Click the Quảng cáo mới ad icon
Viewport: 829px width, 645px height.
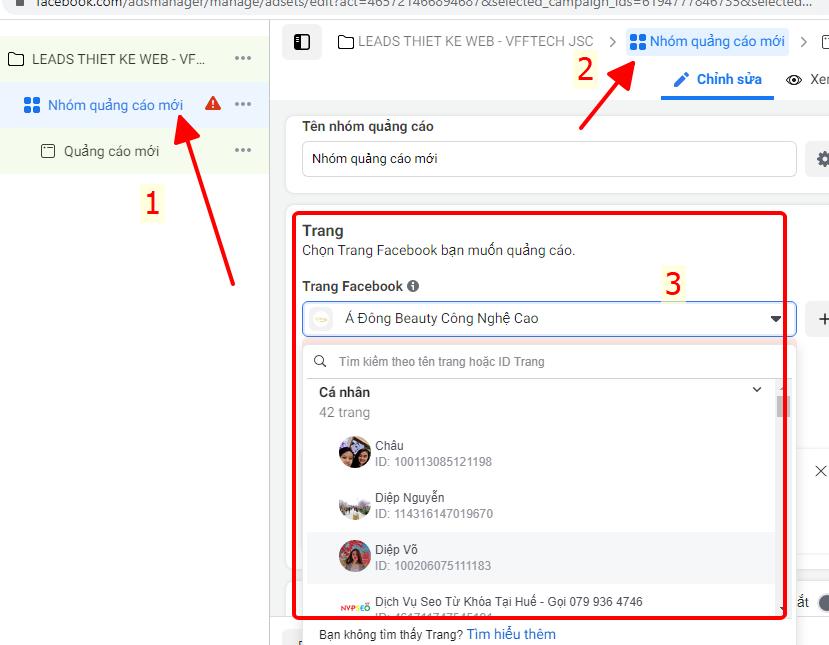48,151
